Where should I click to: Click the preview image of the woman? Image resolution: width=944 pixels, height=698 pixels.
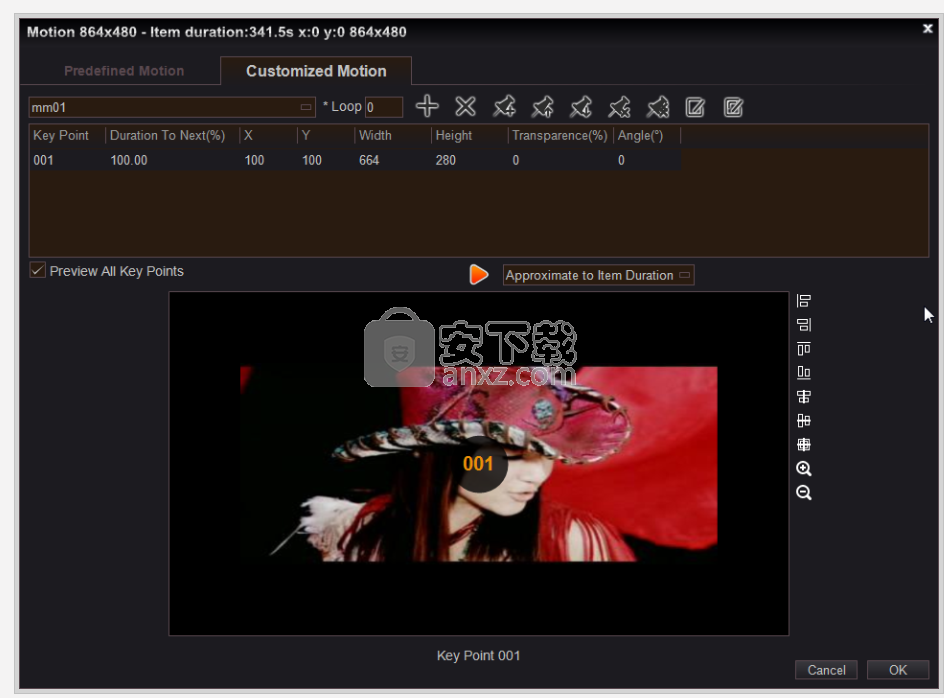point(479,464)
